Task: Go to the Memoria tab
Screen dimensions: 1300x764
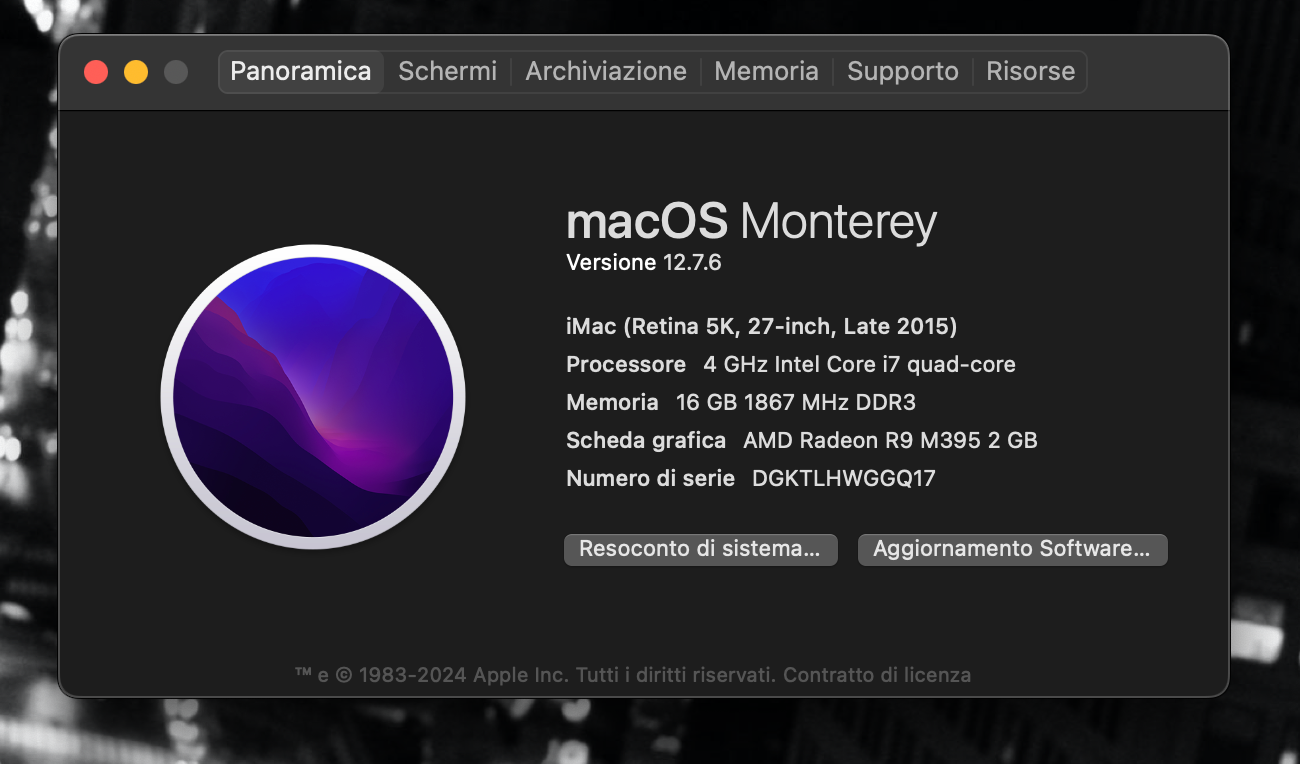Action: coord(766,72)
